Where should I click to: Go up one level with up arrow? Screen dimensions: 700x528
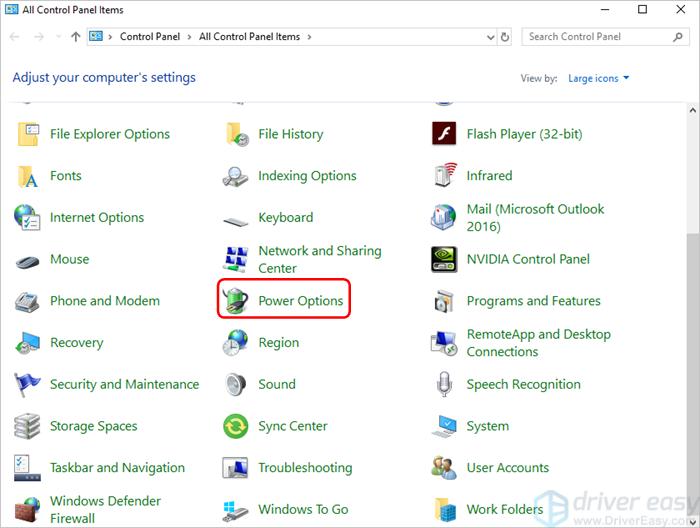75,37
